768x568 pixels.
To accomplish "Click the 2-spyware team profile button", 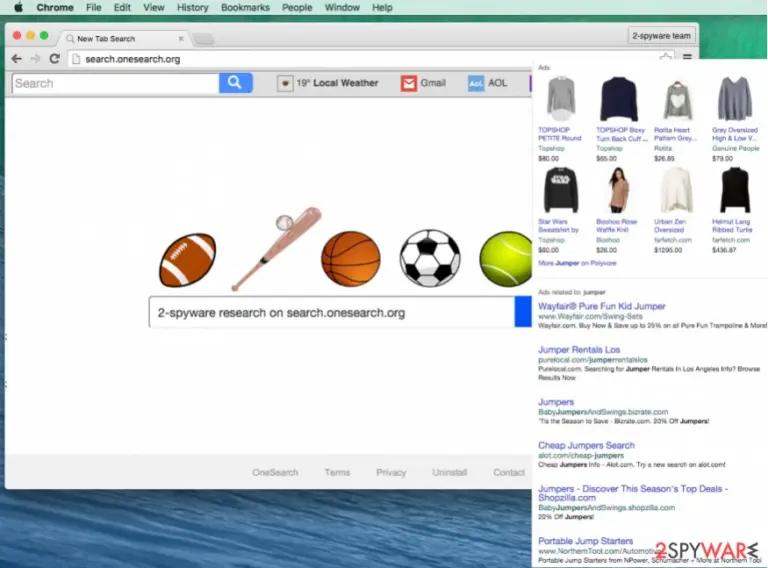I will [661, 36].
